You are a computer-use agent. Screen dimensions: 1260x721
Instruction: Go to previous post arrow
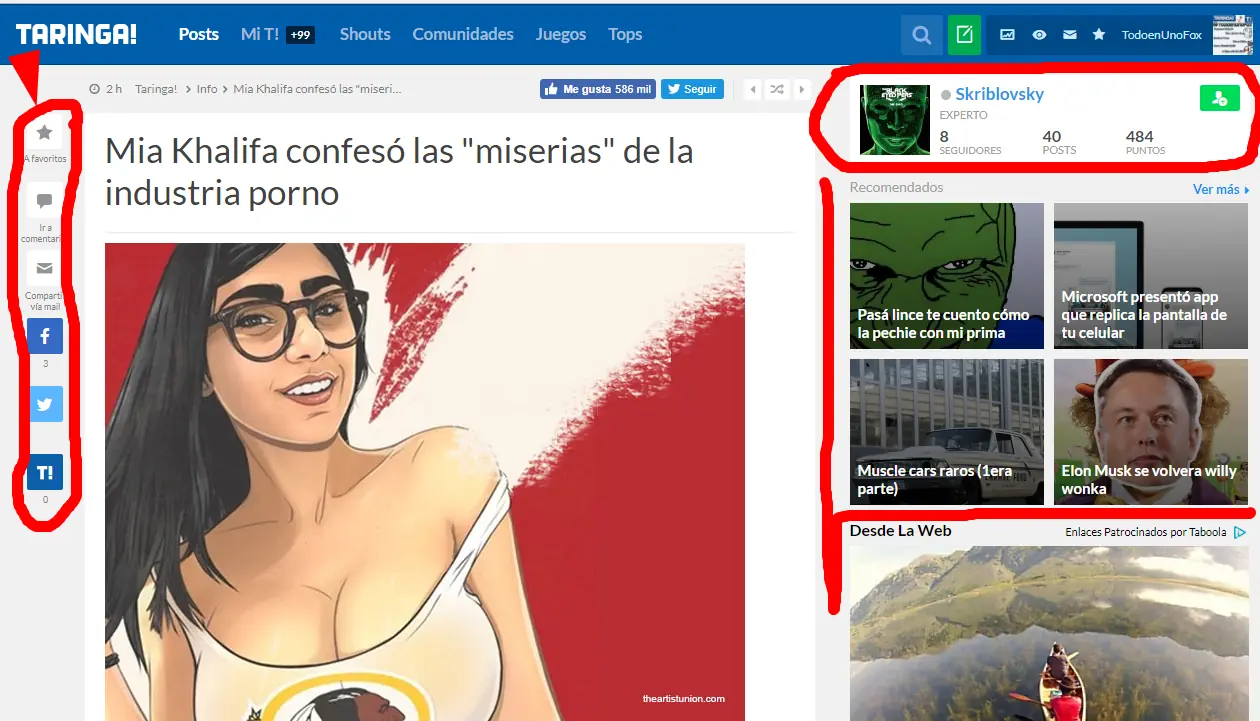pyautogui.click(x=753, y=89)
